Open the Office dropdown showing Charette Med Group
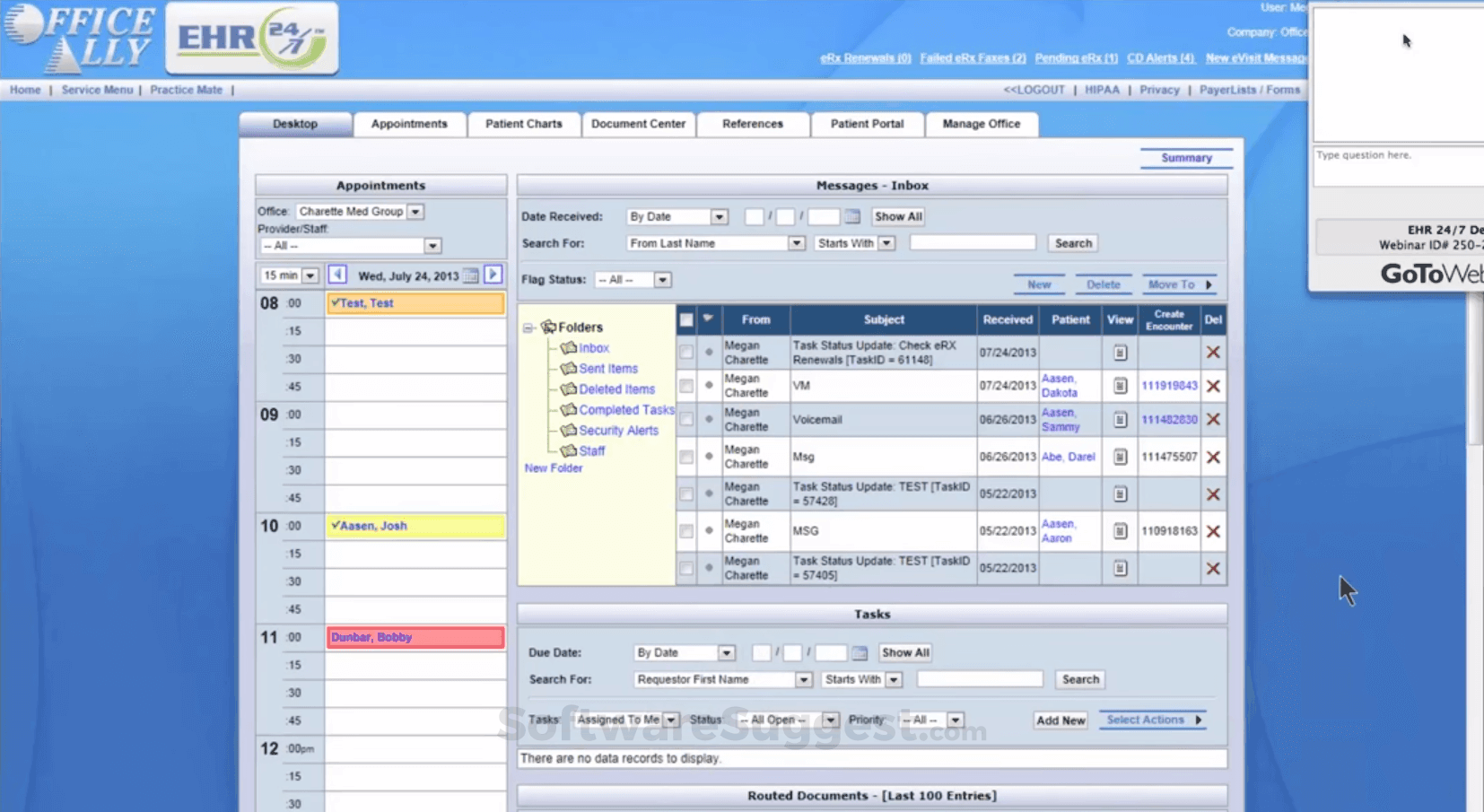The height and width of the screenshot is (812, 1484). pos(415,211)
